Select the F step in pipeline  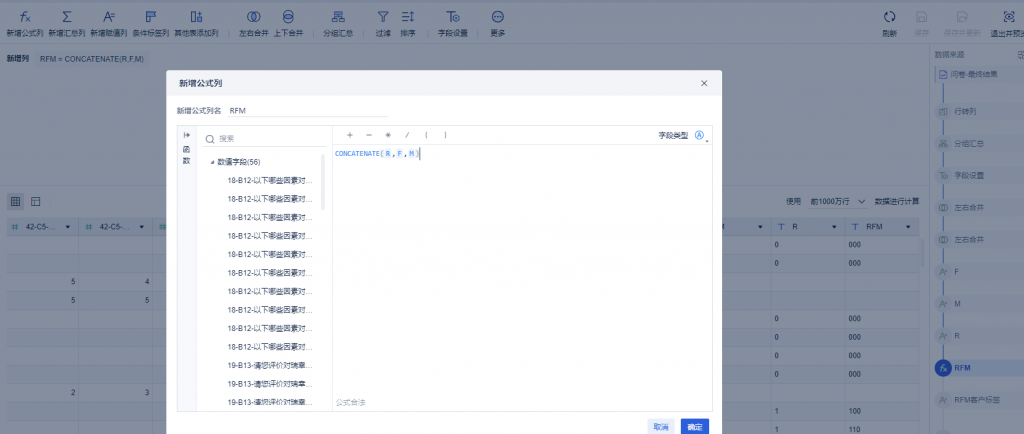pos(957,271)
